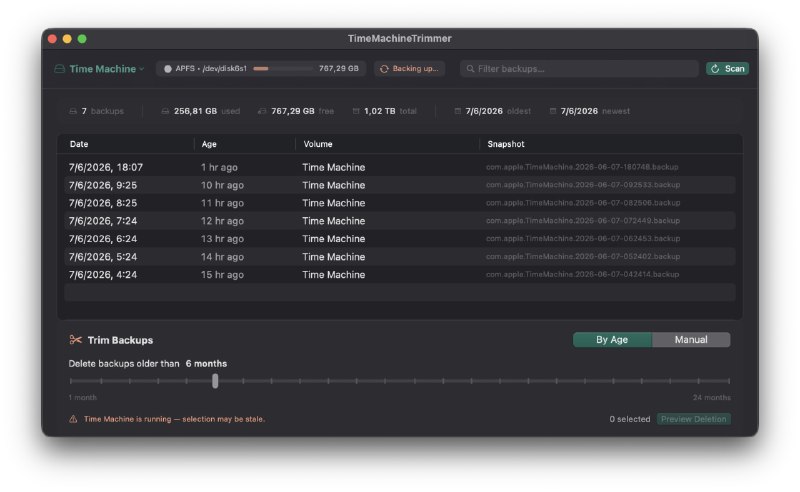
Task: Select the backup row dated 7/6/2026, 18:07
Action: [x=399, y=167]
